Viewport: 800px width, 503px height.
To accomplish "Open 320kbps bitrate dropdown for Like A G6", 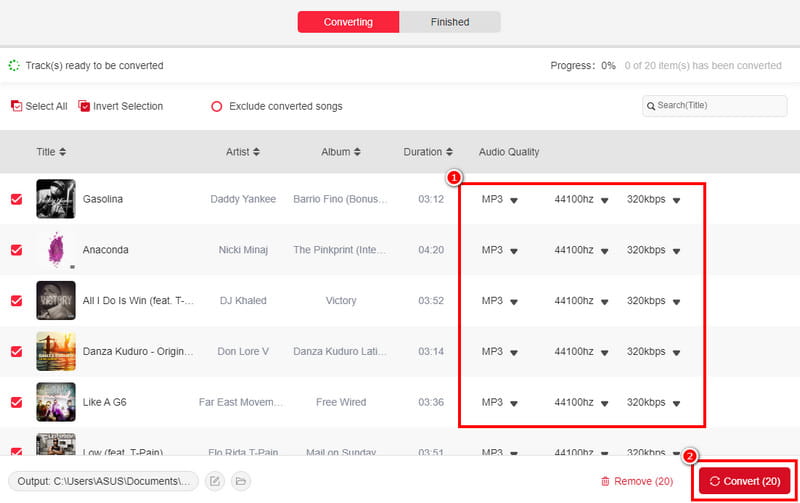I will tap(676, 403).
